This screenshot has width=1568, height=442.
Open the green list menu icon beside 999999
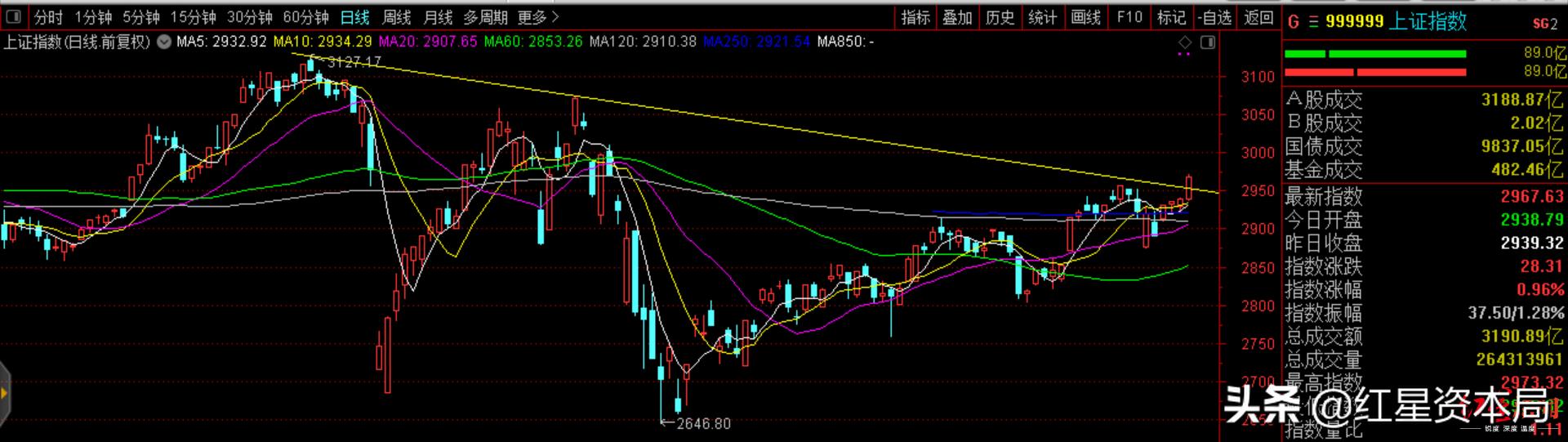[x=1314, y=23]
